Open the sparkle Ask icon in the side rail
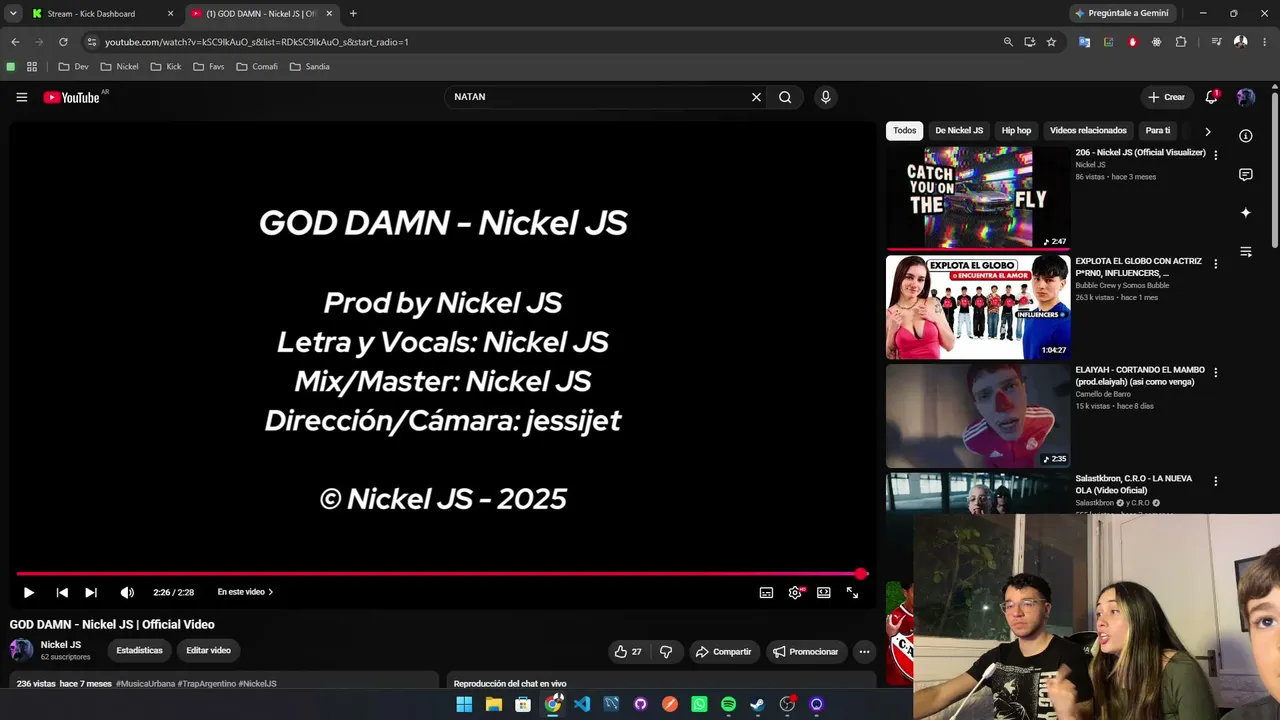1280x720 pixels. tap(1245, 213)
